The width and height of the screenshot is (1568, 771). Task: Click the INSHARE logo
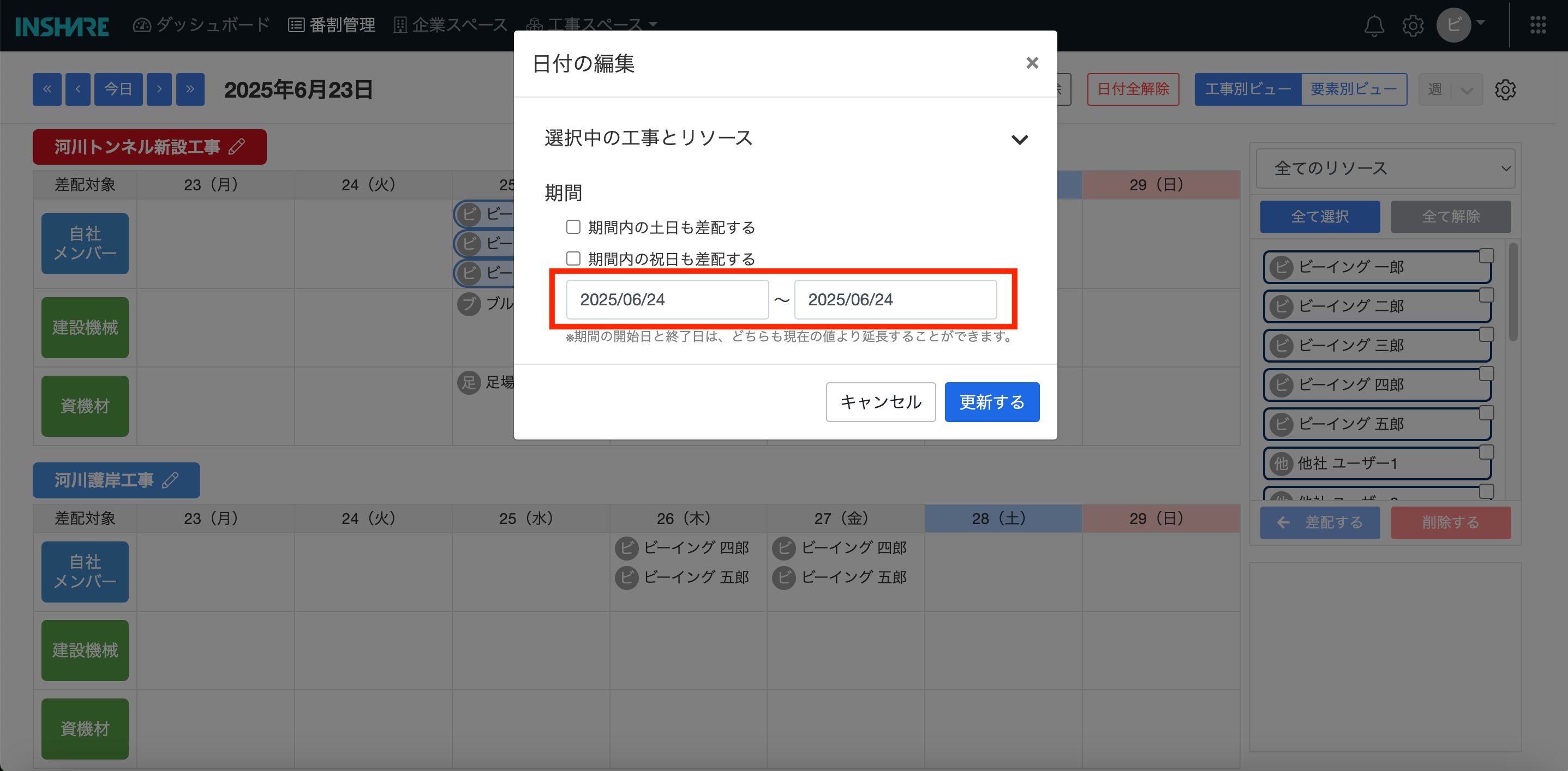62,26
